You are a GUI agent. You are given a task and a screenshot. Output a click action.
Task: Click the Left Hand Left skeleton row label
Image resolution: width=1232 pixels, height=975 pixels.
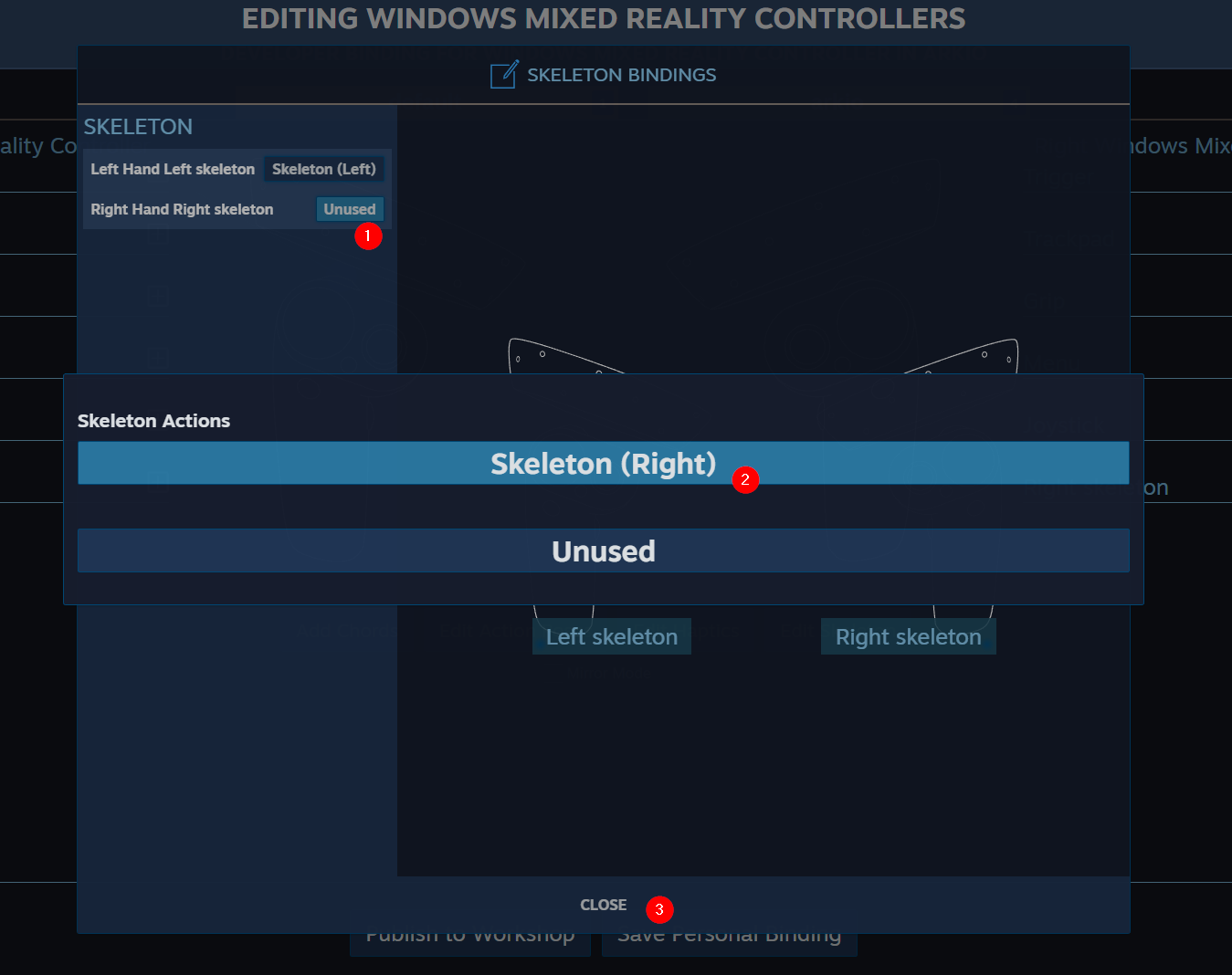point(173,169)
